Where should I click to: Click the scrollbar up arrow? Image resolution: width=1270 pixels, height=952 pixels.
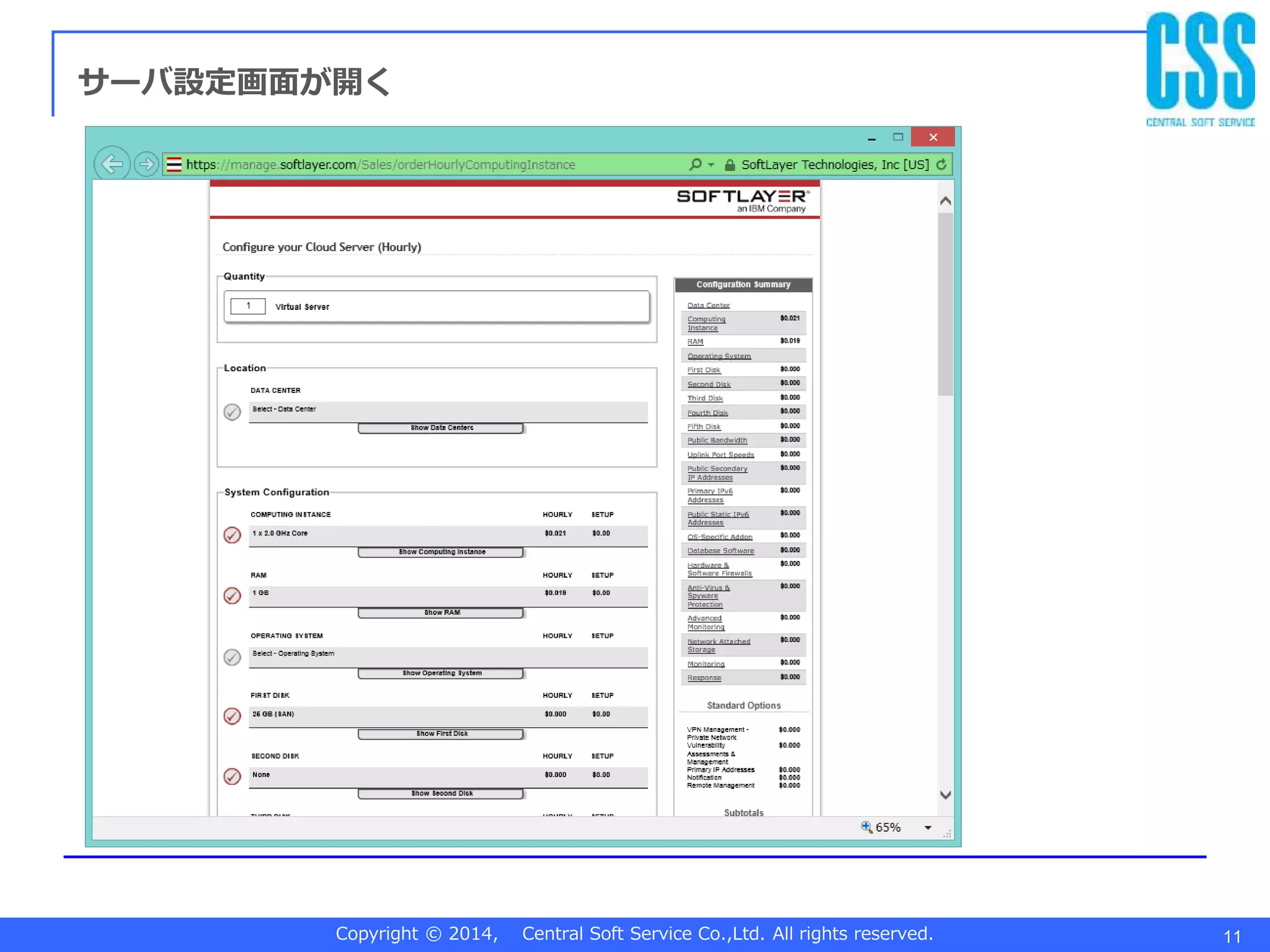click(945, 200)
